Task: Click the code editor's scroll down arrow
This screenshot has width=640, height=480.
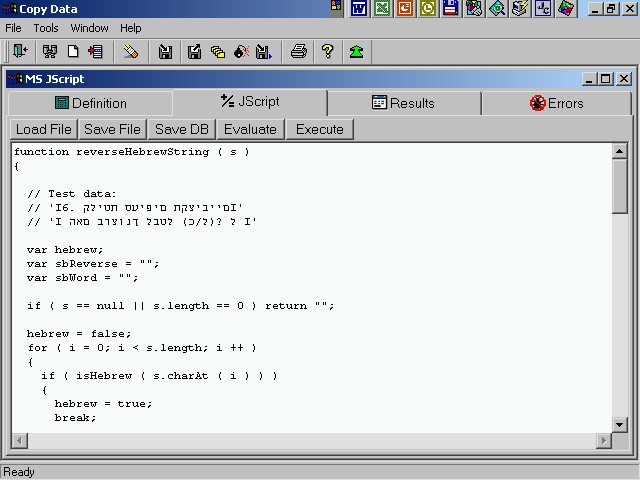Action: click(x=619, y=425)
